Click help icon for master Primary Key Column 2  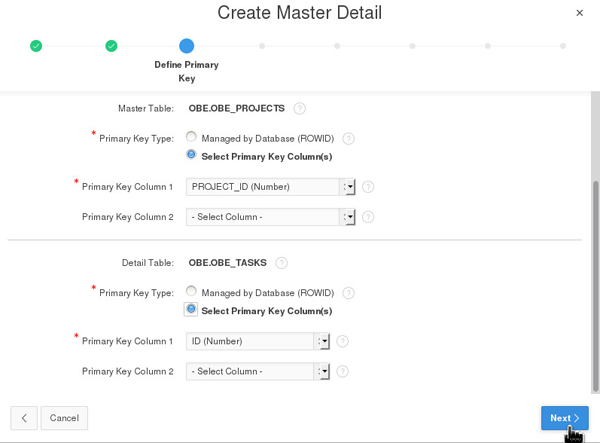[368, 217]
